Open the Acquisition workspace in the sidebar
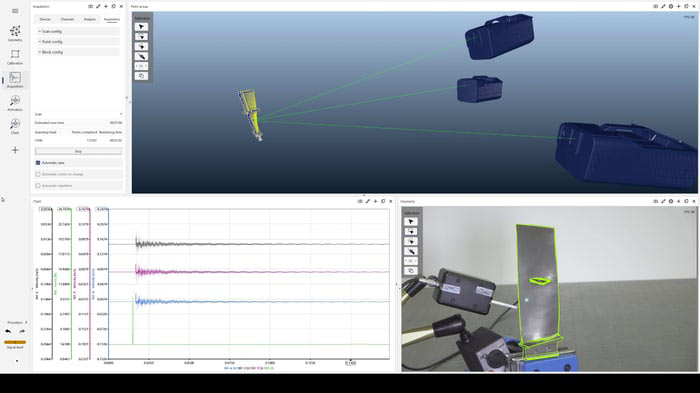 pos(15,80)
